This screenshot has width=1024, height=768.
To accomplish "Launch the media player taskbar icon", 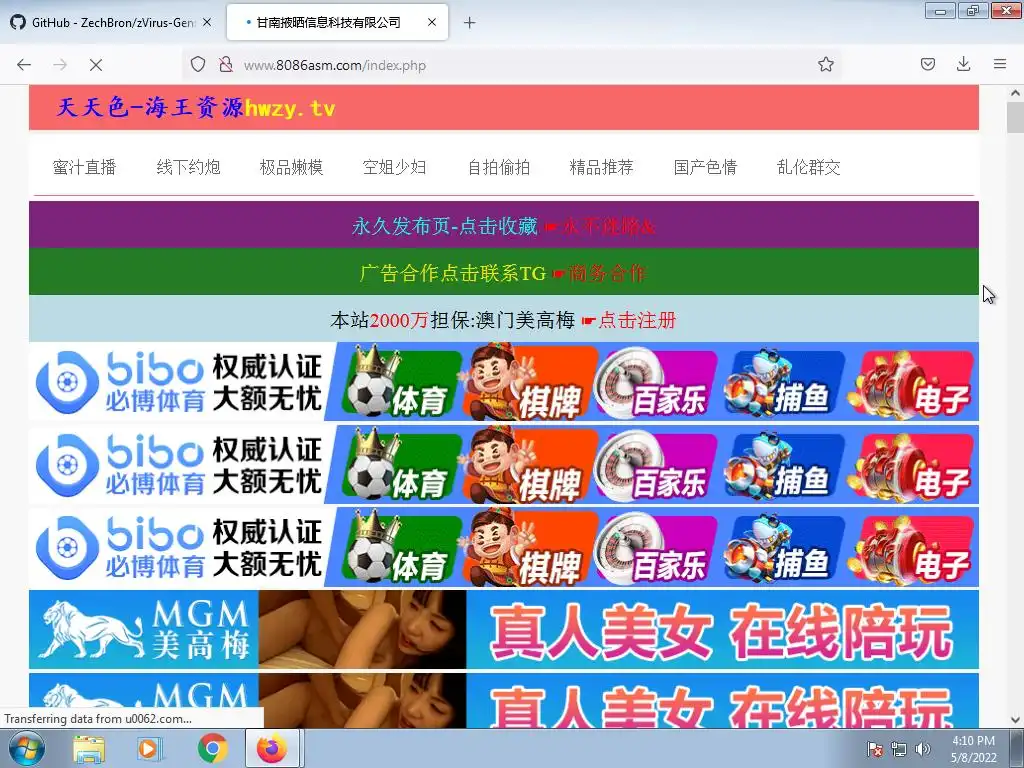I will 150,748.
